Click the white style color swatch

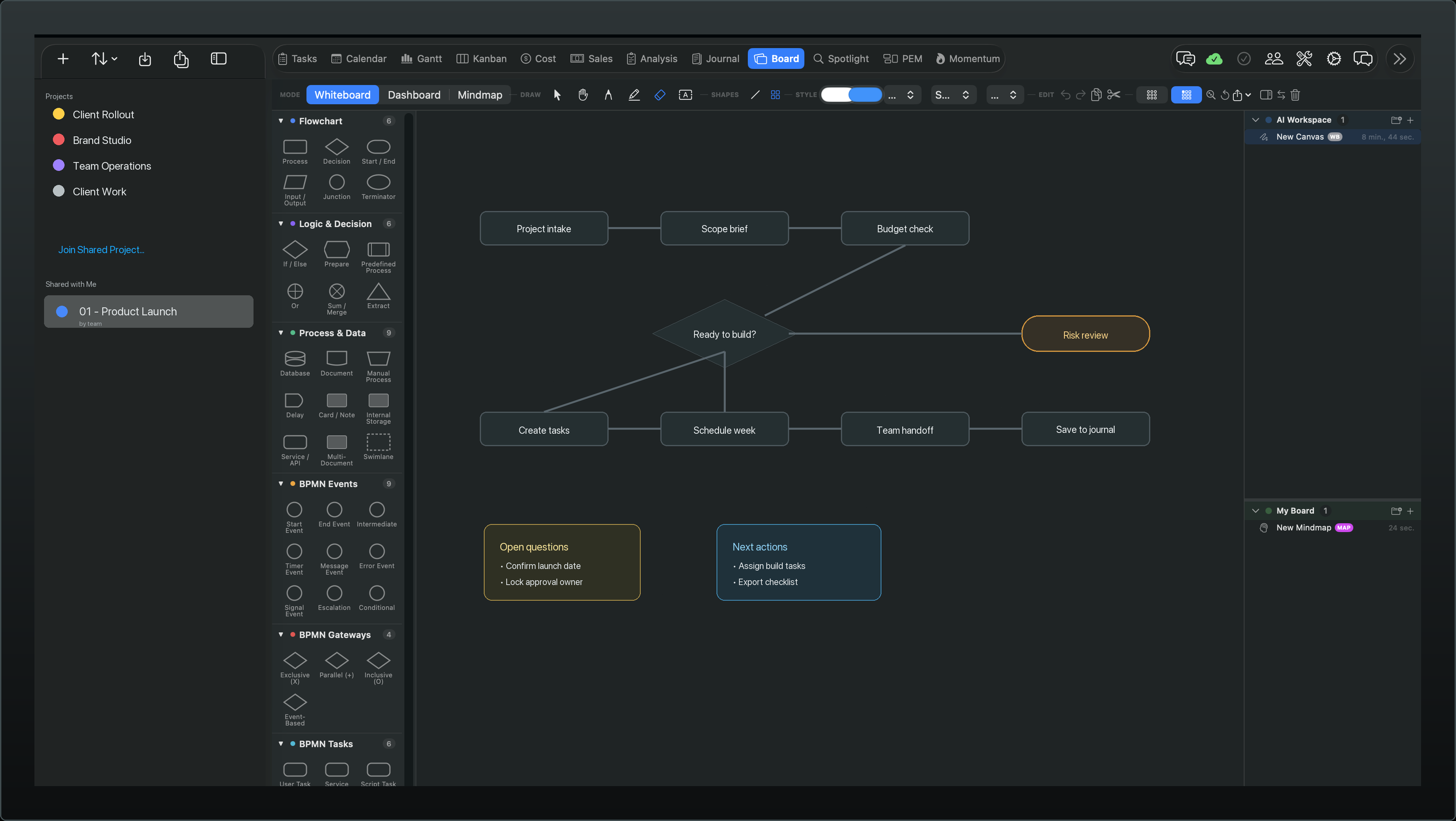836,94
